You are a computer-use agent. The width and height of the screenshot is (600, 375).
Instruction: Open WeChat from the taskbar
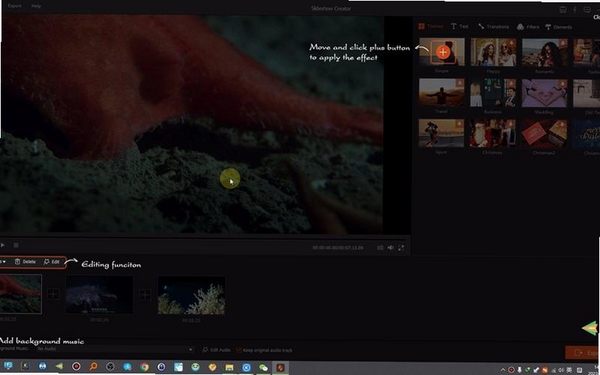tap(263, 367)
